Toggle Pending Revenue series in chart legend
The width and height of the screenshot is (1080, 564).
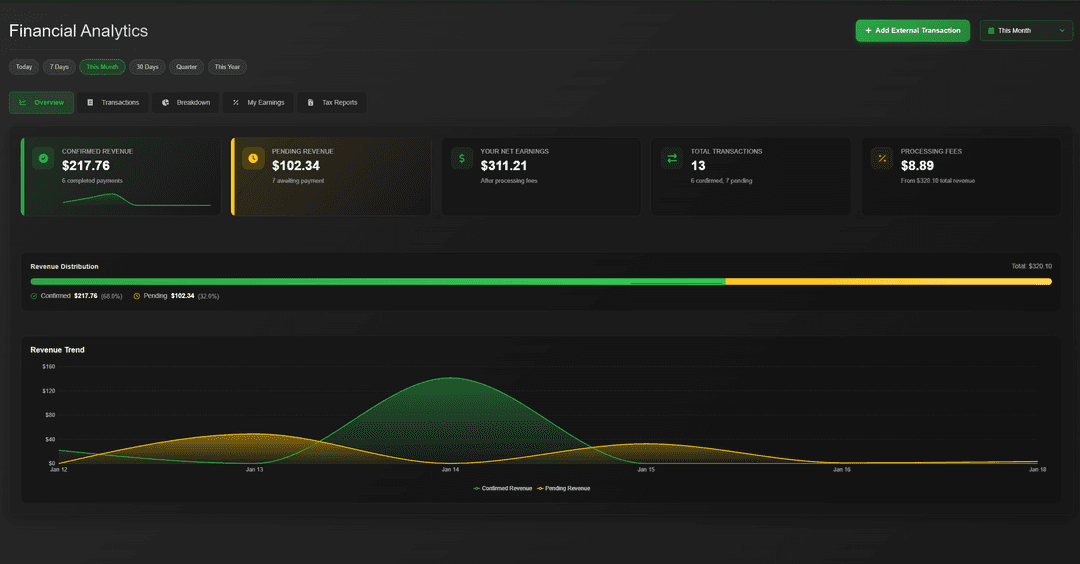point(563,488)
